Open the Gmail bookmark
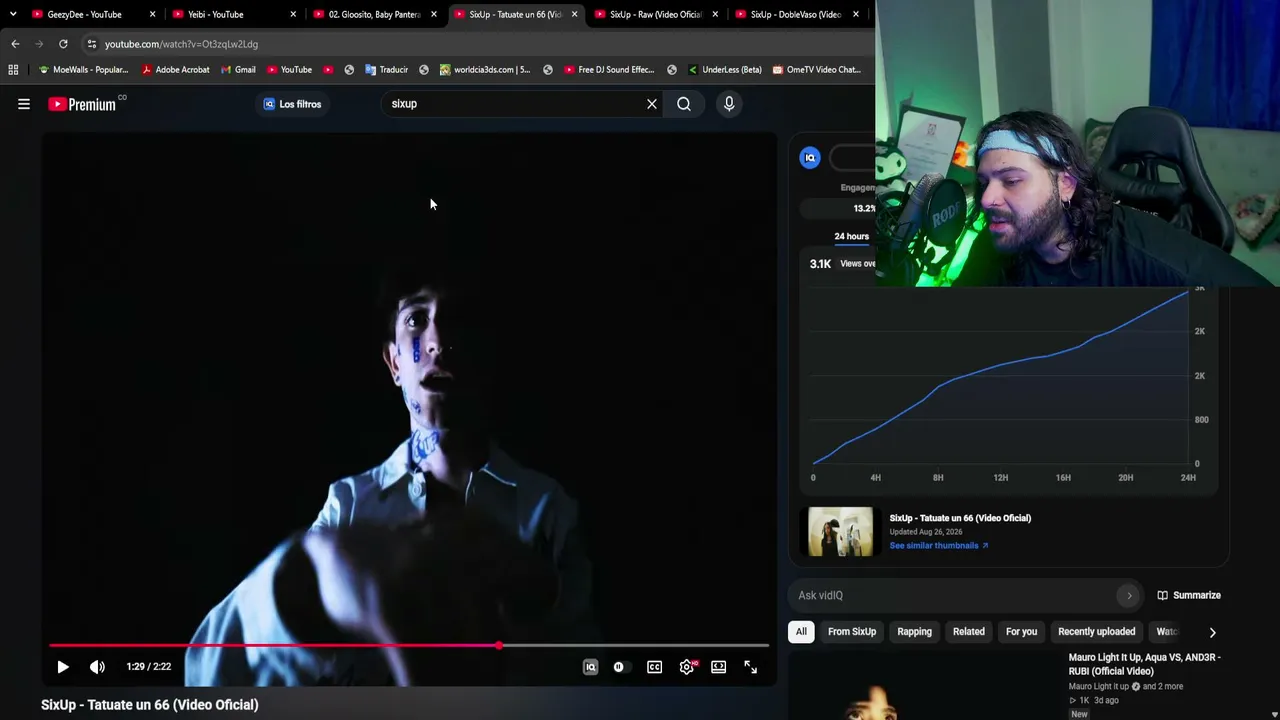 (x=238, y=70)
